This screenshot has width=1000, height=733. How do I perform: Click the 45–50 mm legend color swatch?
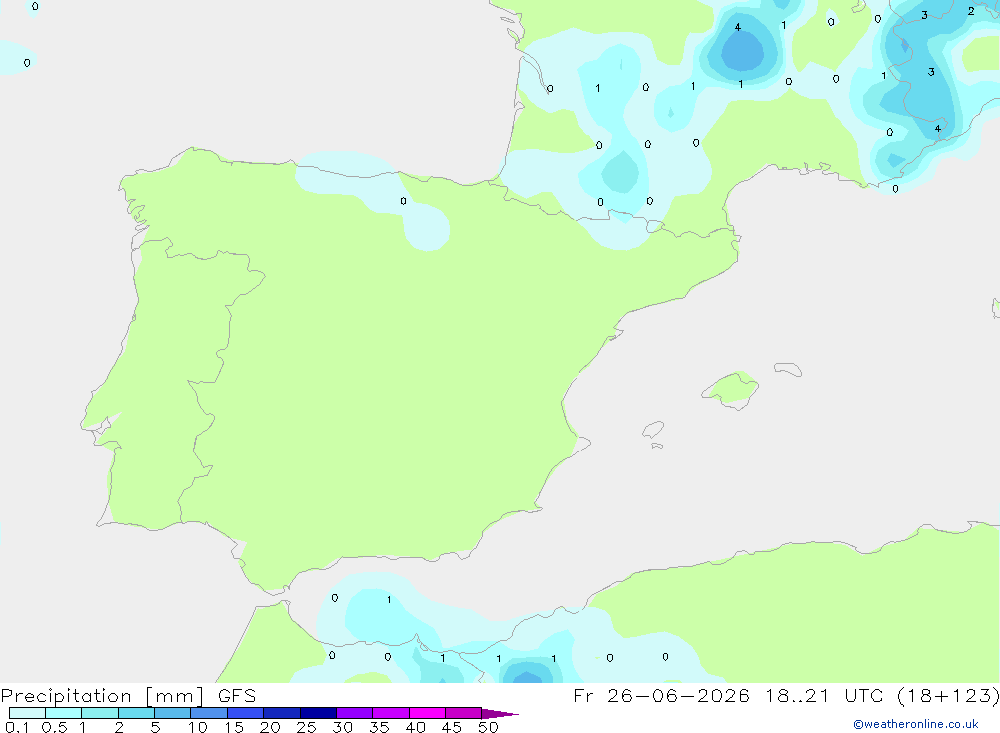(463, 713)
